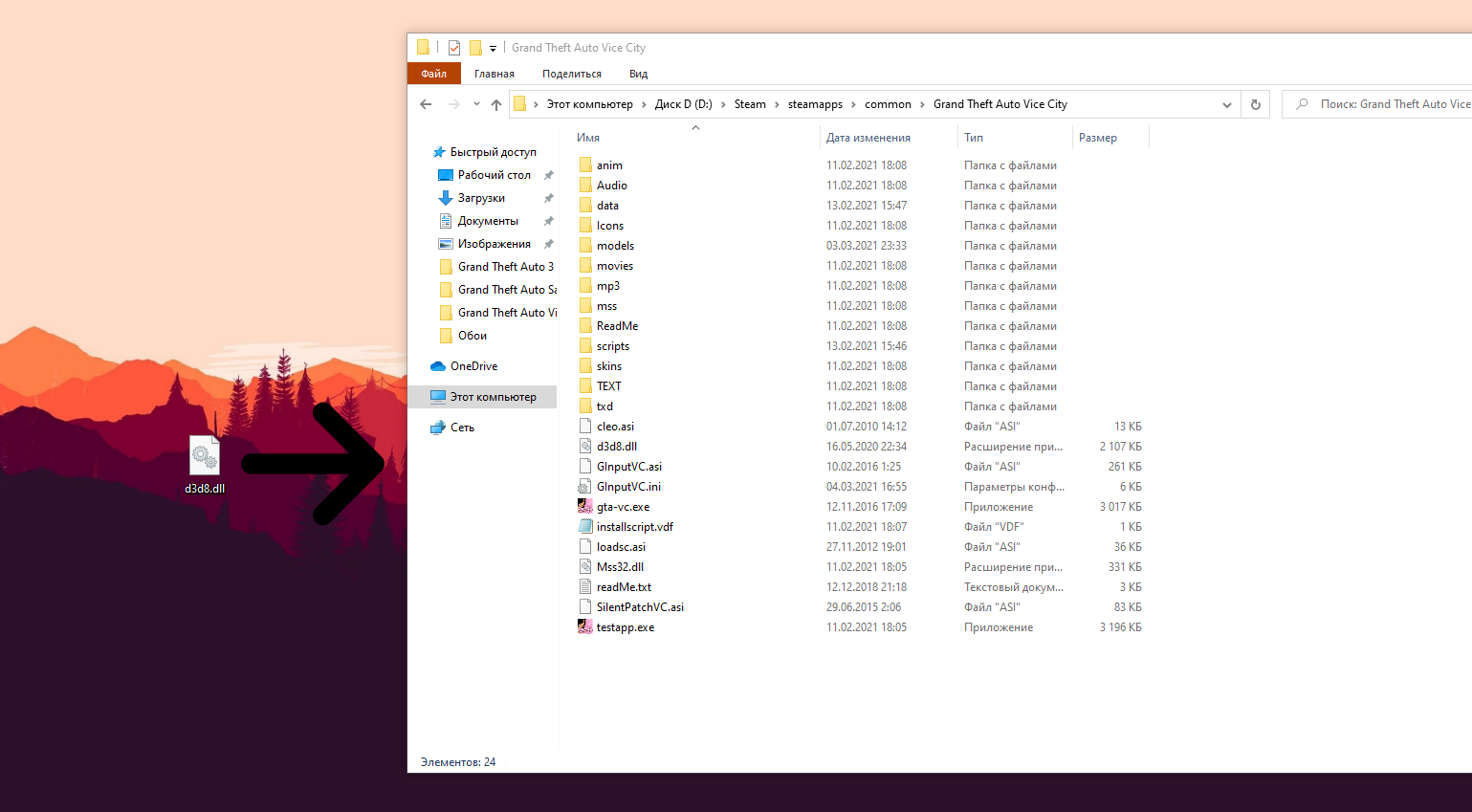Click the Properties icon in the title bar
Viewport: 1472px width, 812px height.
point(454,48)
